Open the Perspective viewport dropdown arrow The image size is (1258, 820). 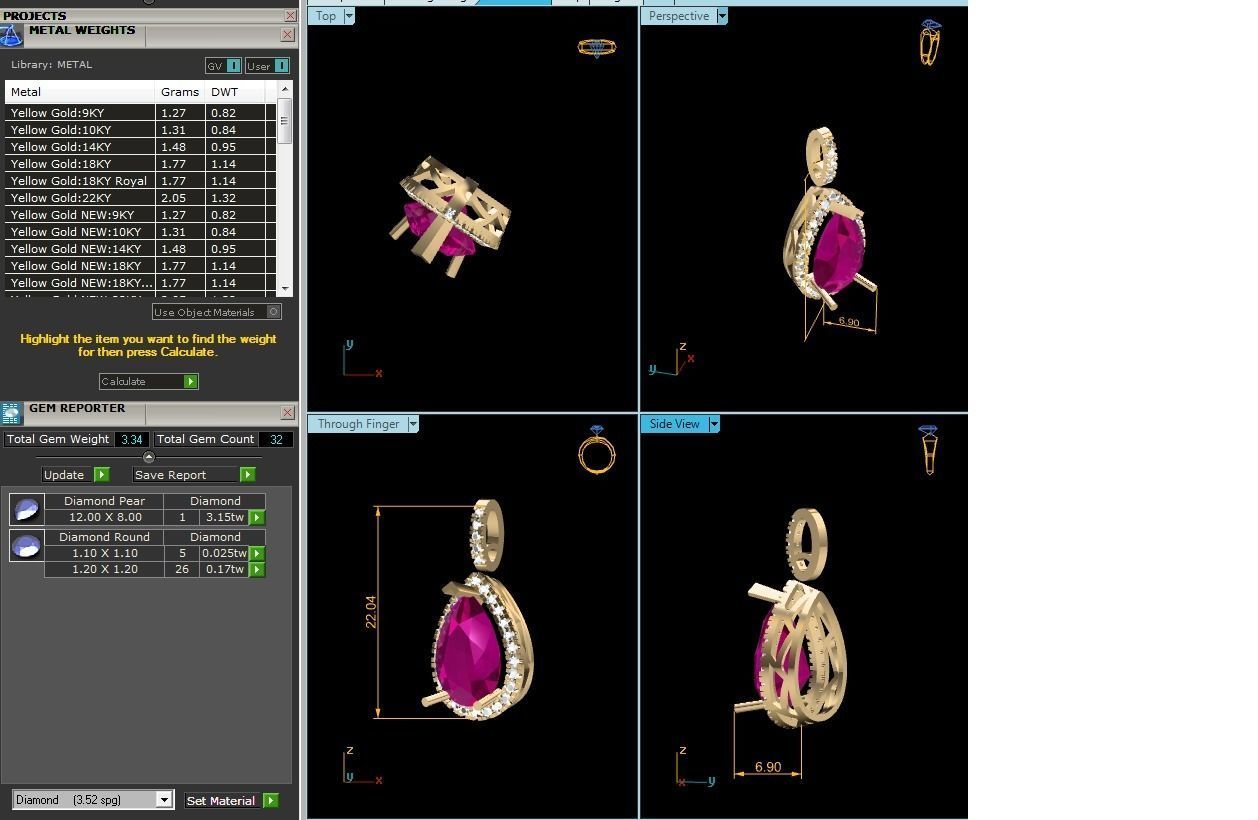[x=722, y=16]
